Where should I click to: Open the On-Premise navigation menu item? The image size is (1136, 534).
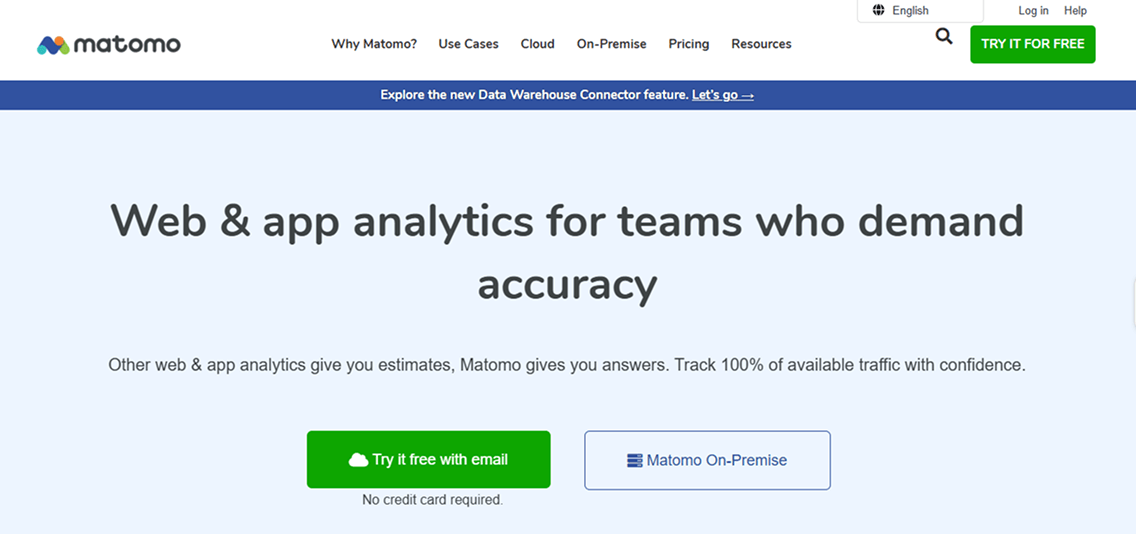[611, 44]
